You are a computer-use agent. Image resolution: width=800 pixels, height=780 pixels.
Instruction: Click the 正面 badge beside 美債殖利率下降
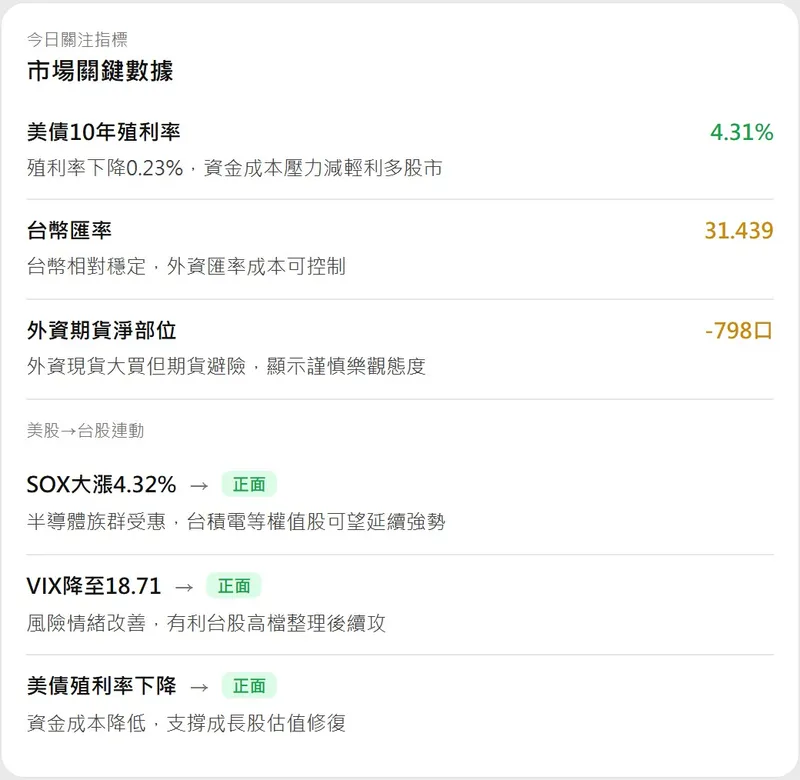(x=249, y=686)
